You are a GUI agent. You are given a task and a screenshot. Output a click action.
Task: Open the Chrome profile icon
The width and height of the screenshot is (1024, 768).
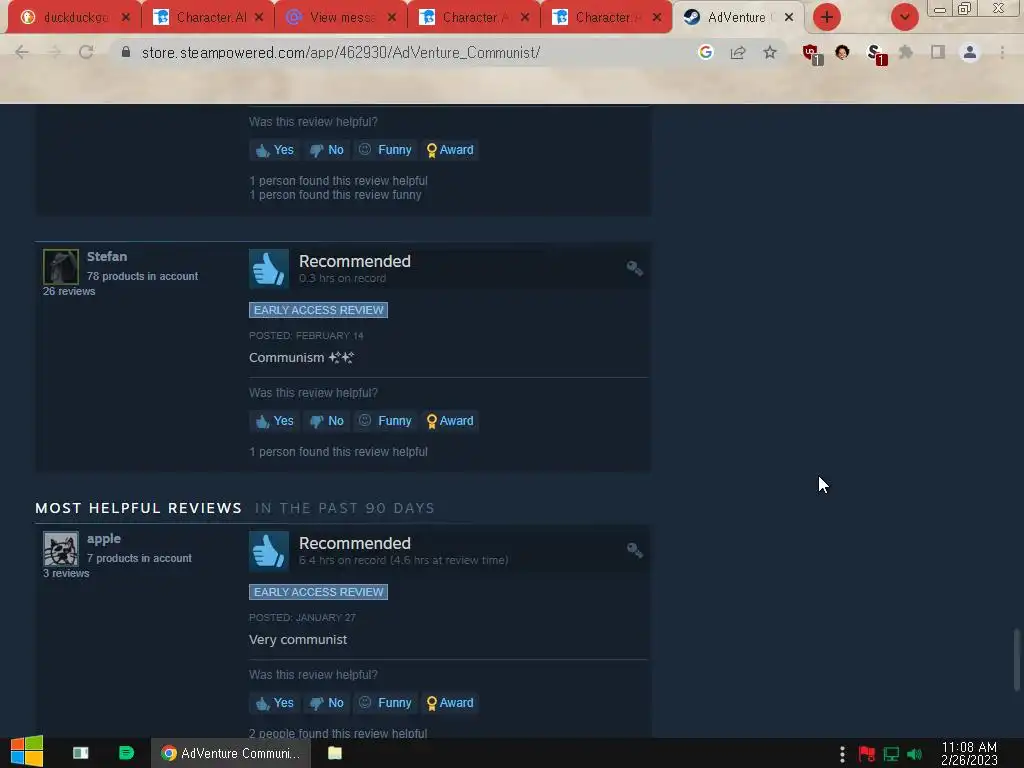[x=970, y=52]
